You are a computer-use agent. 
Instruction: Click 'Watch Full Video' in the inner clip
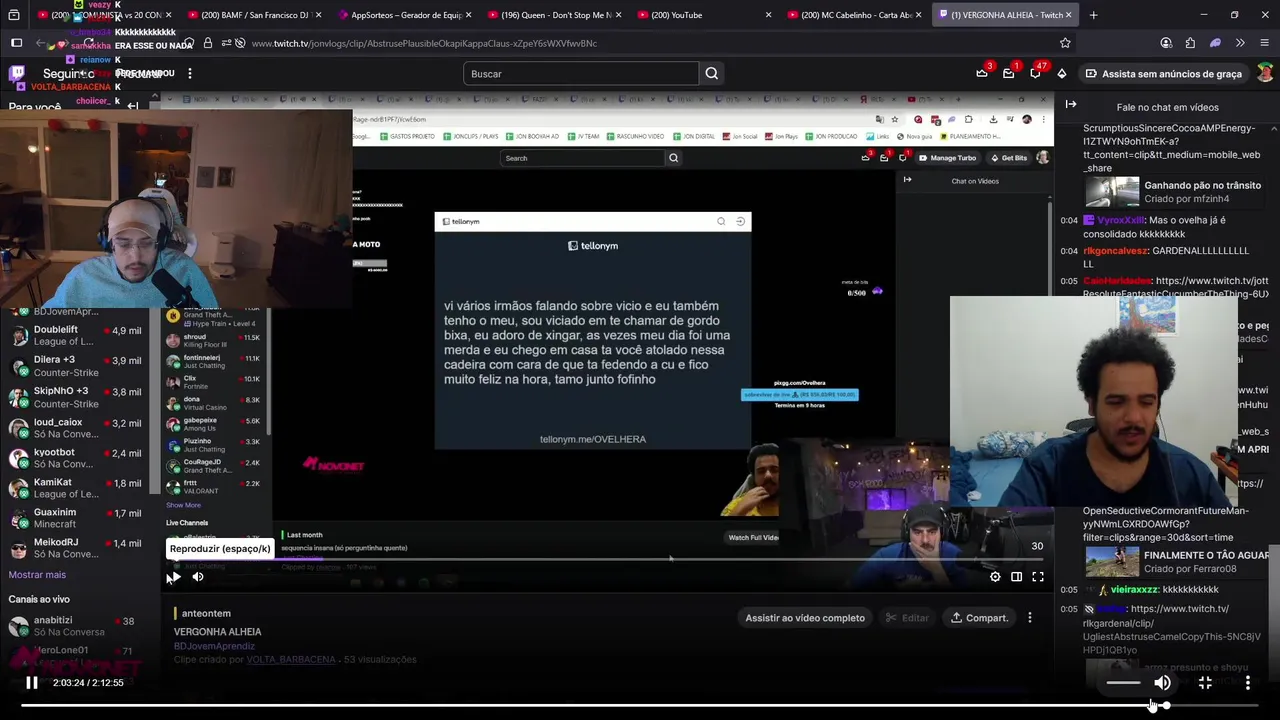[x=753, y=538]
